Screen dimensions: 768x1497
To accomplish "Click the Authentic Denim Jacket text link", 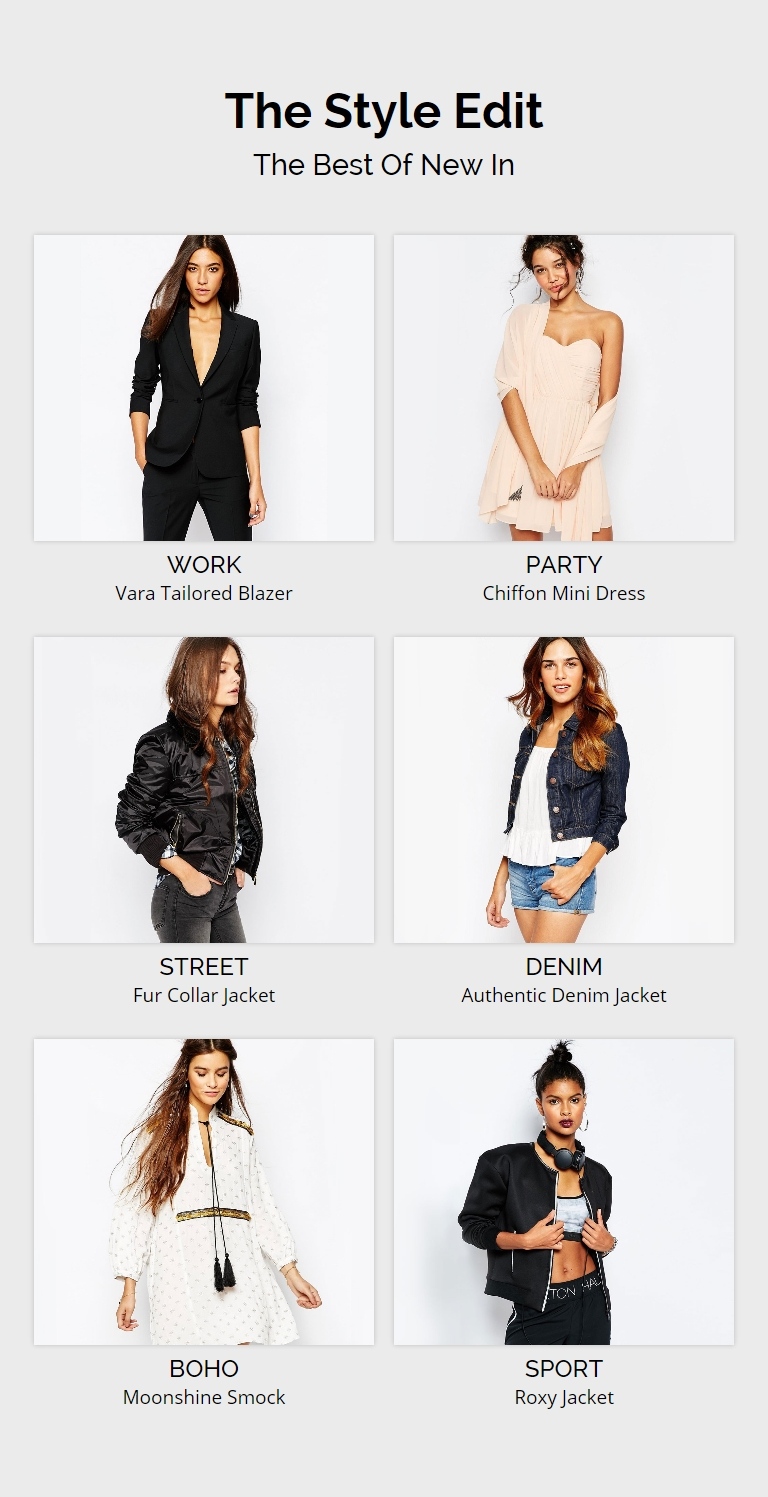I will tap(564, 995).
